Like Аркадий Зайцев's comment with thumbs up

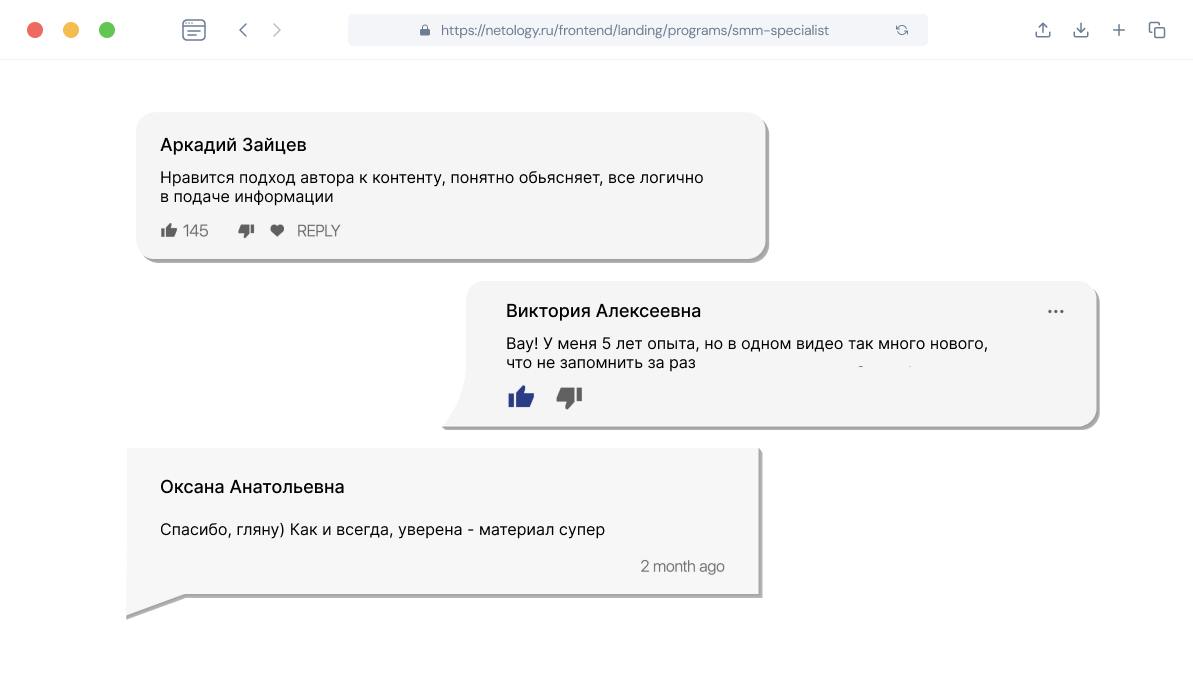click(x=169, y=231)
